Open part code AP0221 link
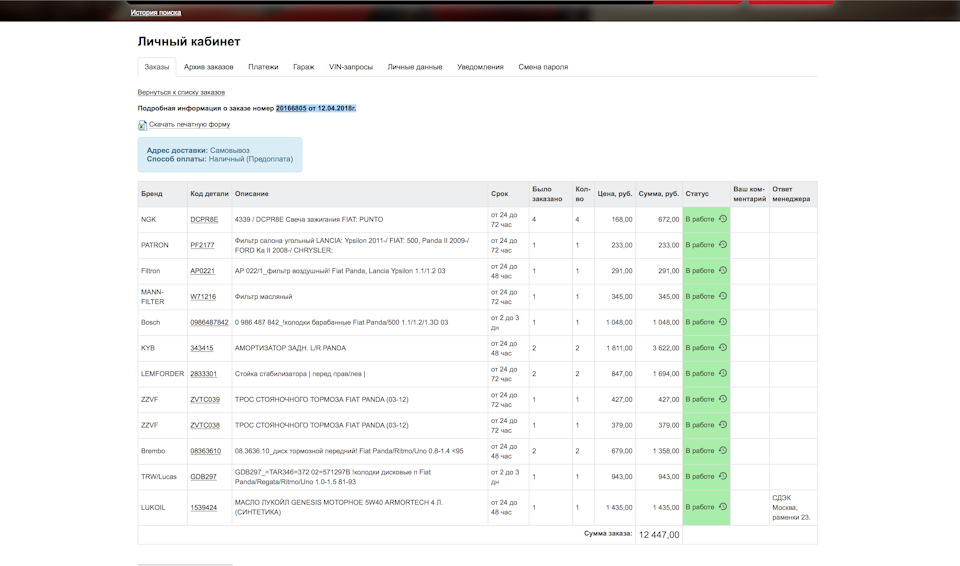This screenshot has height=566, width=960. coord(203,271)
